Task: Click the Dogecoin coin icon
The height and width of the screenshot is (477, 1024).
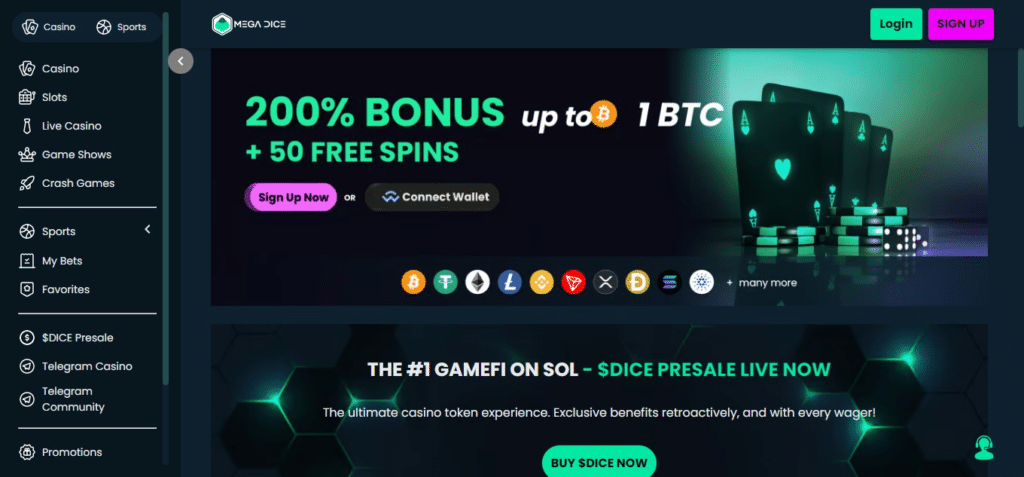Action: 637,282
